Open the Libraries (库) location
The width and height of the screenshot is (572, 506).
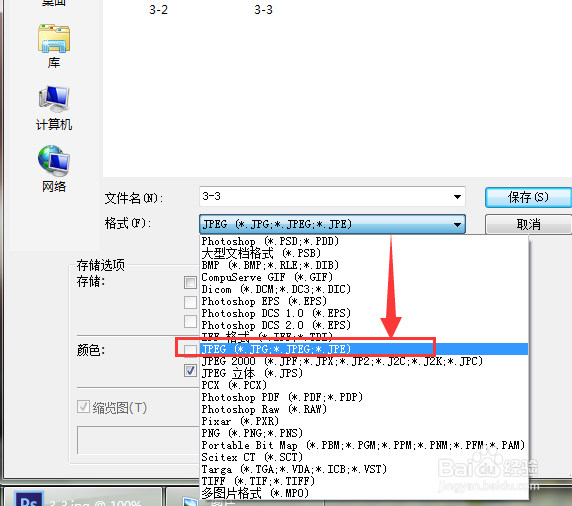point(54,46)
